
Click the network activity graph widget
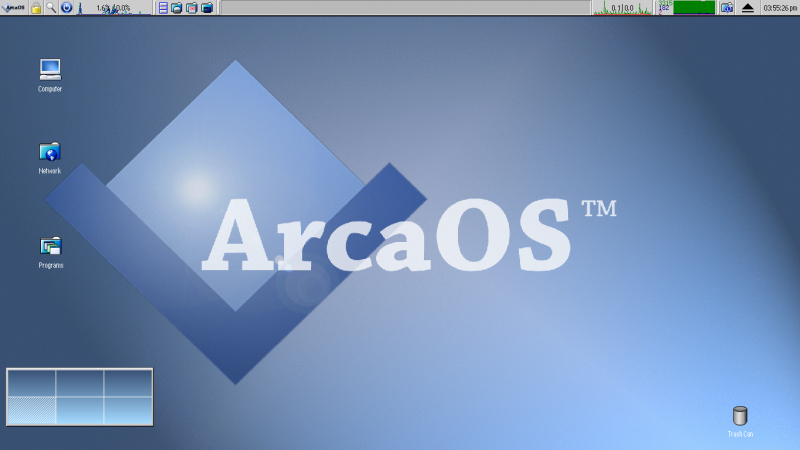623,8
